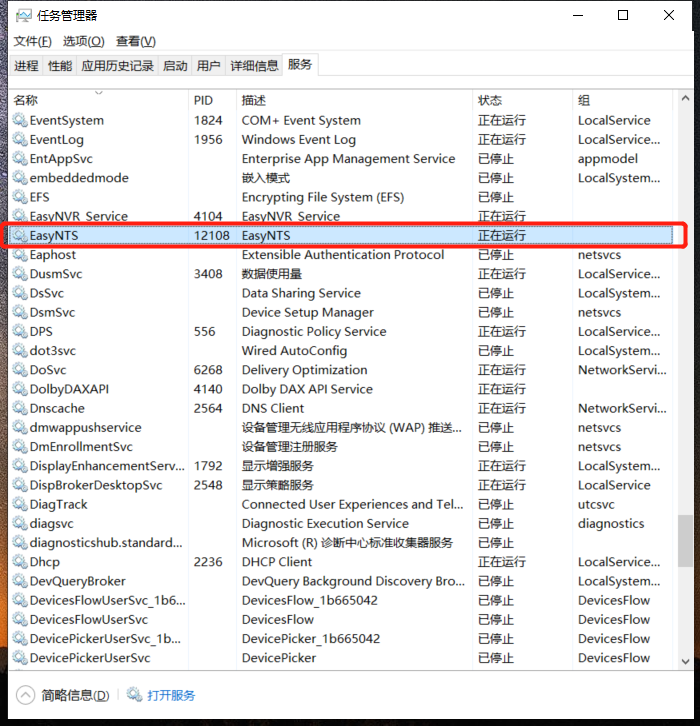Sort by the 状态 column header
Viewport: 700px width, 726px height.
522,100
